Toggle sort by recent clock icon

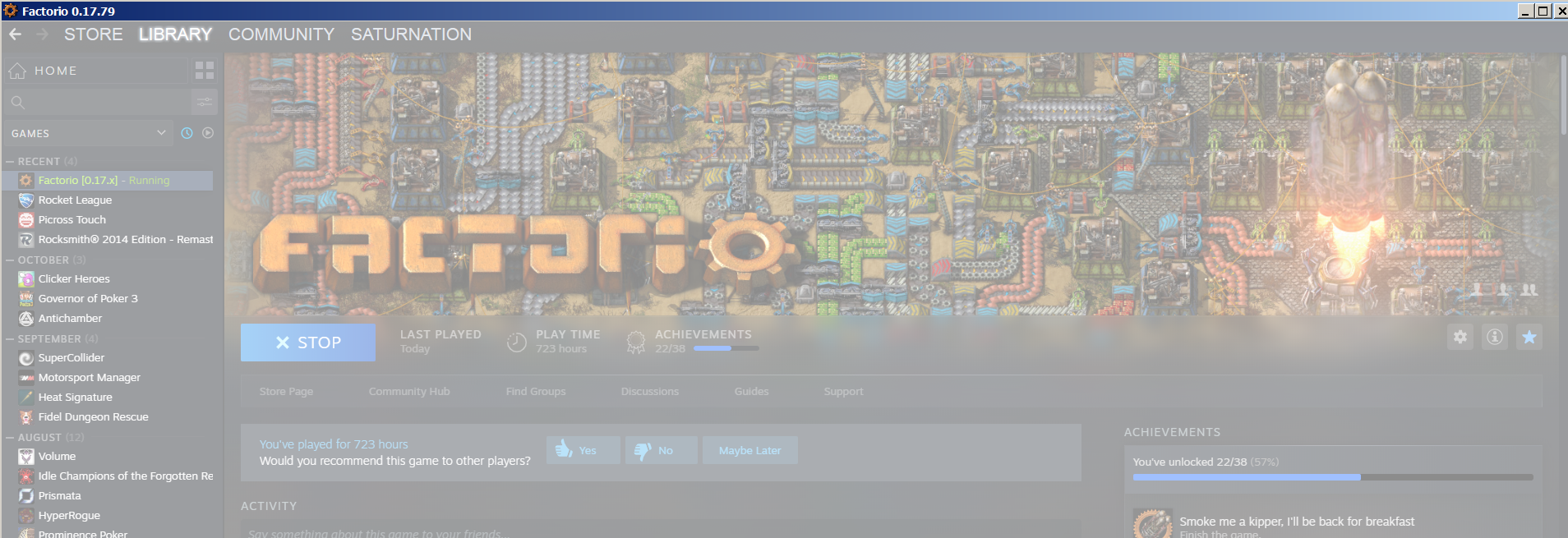[187, 133]
